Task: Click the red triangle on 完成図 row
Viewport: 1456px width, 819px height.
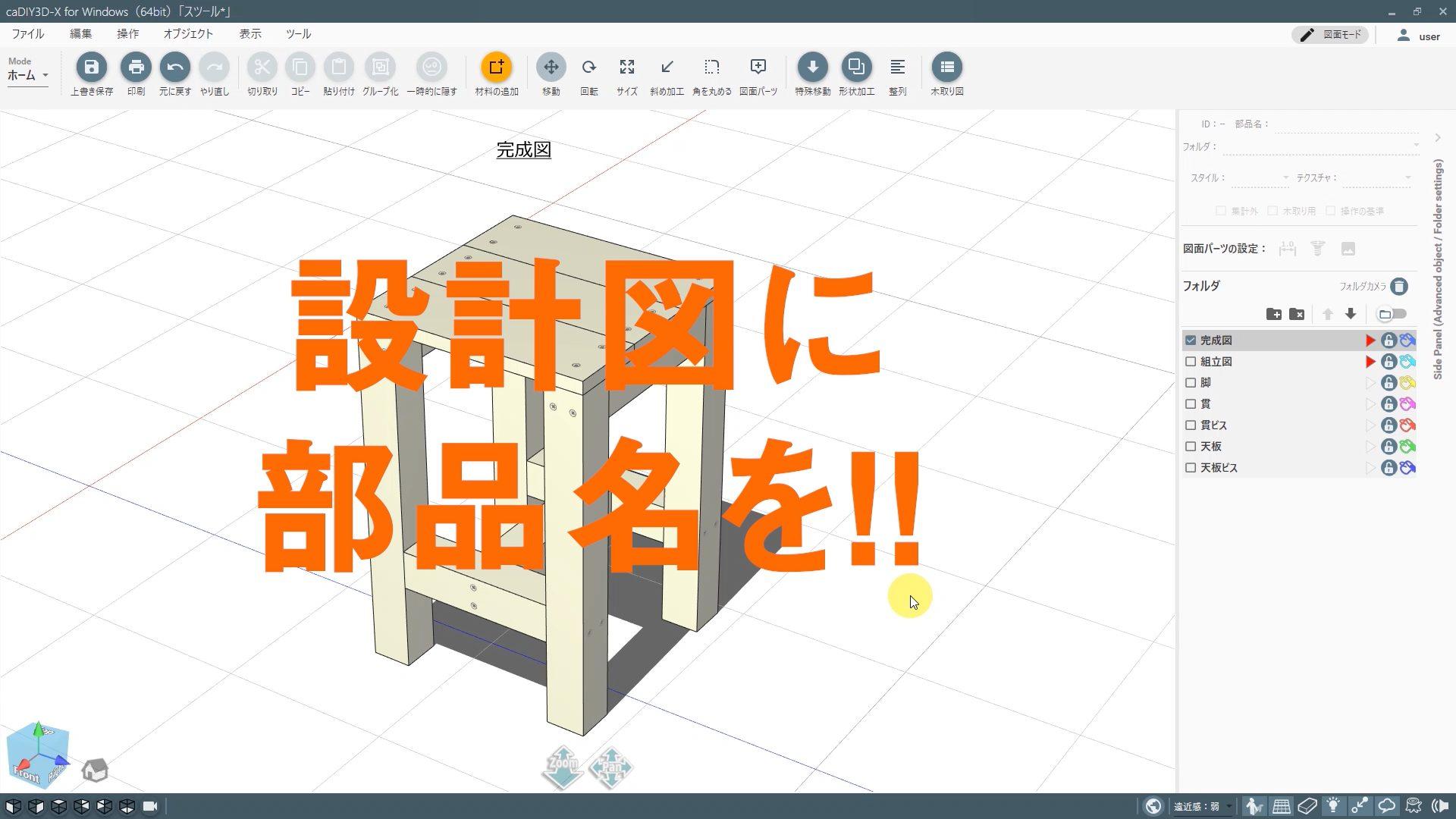Action: tap(1370, 340)
